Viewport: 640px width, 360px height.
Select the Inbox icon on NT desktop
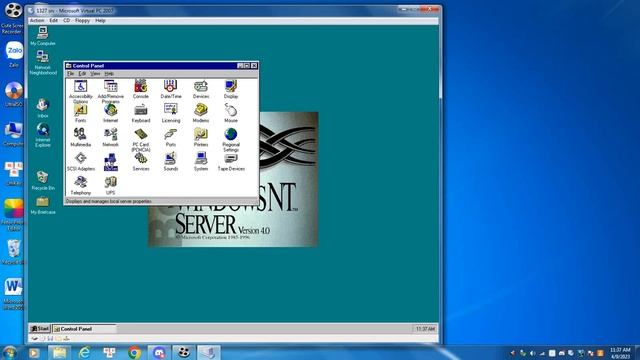coord(42,108)
